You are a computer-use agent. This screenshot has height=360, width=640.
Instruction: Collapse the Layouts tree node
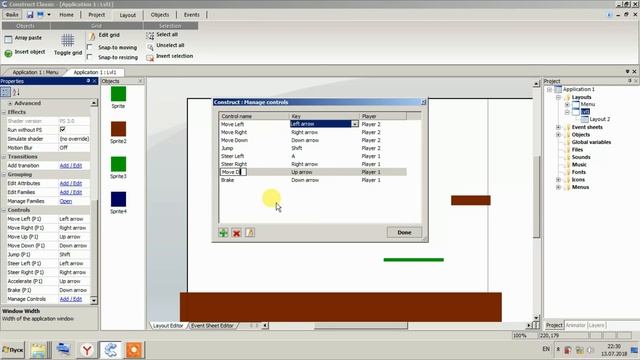[x=558, y=97]
